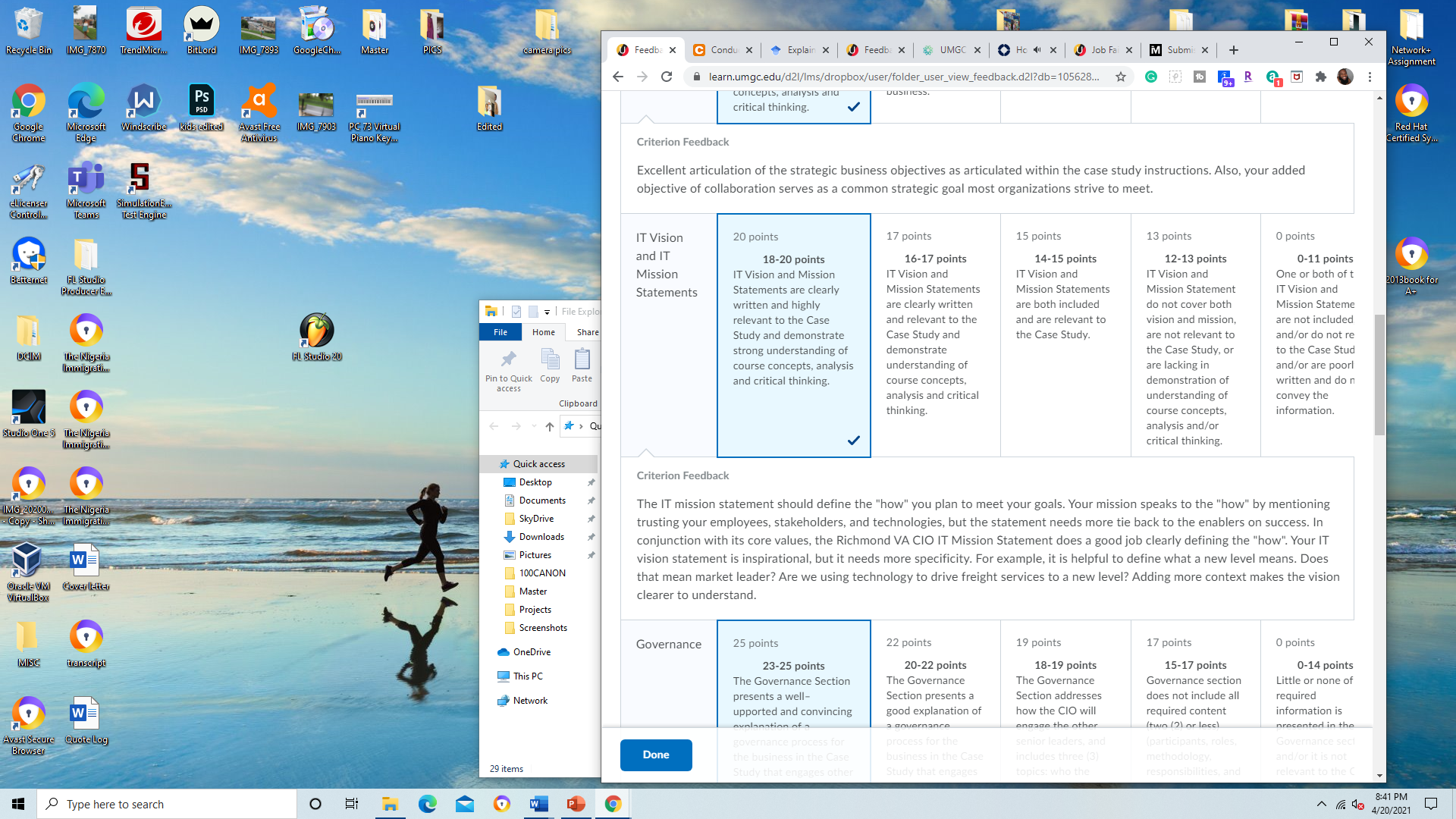Image resolution: width=1456 pixels, height=819 pixels.
Task: Open Microsoft Teams desktop shortcut
Action: pyautogui.click(x=86, y=190)
